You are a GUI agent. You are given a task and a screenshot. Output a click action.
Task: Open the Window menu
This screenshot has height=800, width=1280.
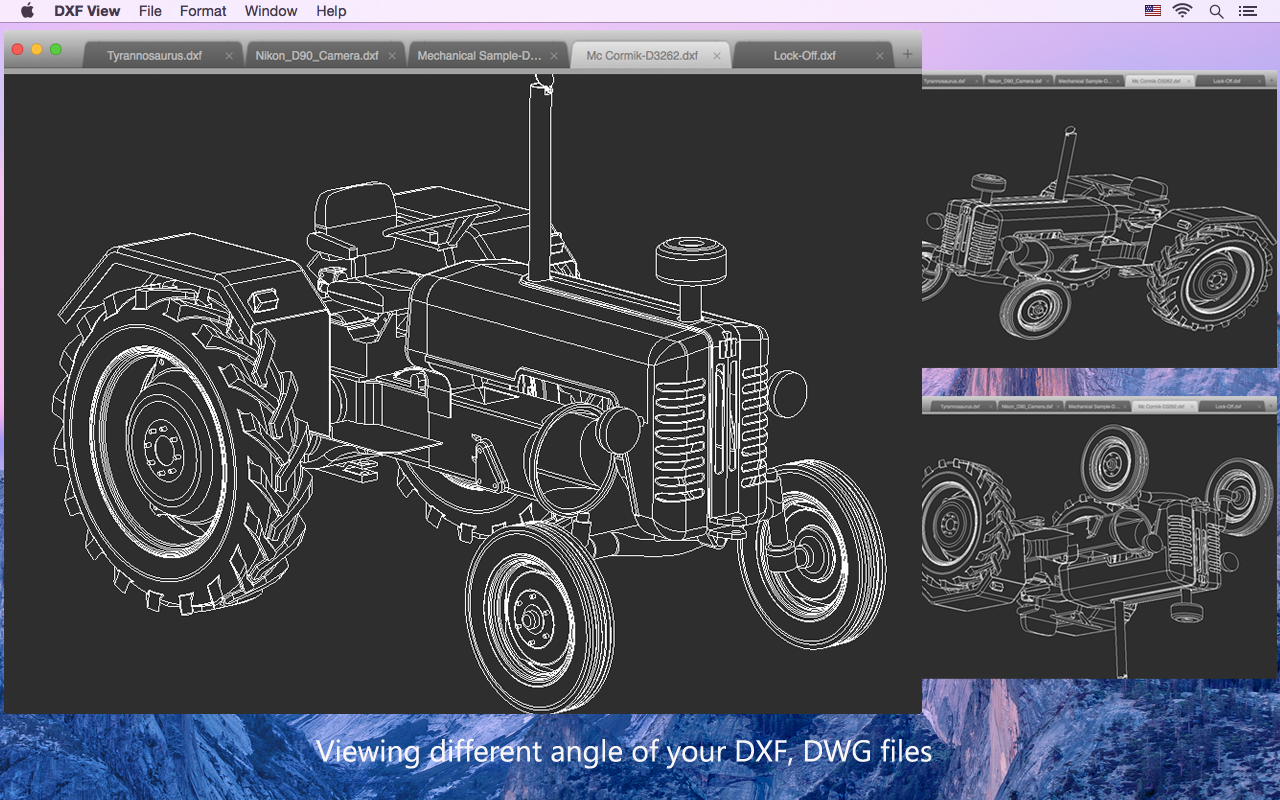[x=271, y=11]
